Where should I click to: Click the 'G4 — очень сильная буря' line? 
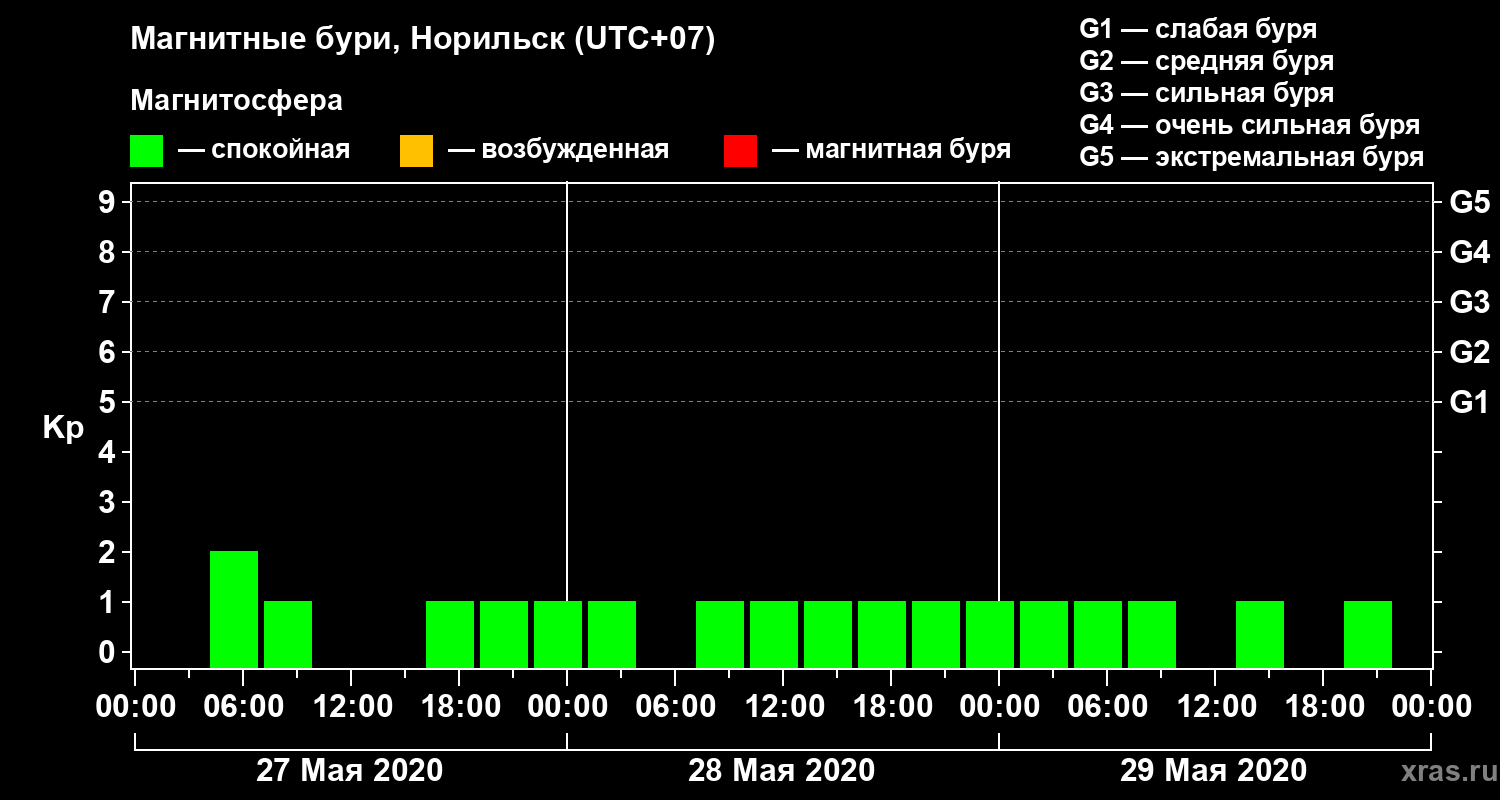point(1249,125)
